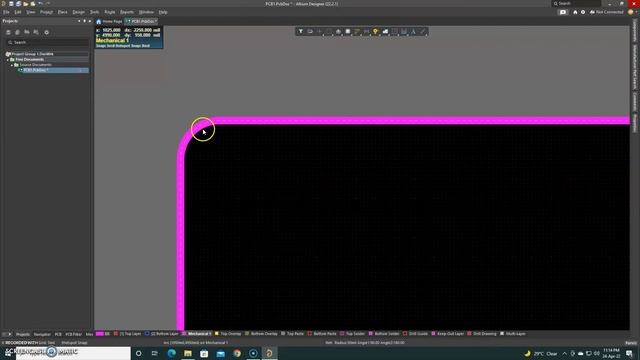Click the Projects panel search field
This screenshot has width=640, height=360.
[x=47, y=42]
